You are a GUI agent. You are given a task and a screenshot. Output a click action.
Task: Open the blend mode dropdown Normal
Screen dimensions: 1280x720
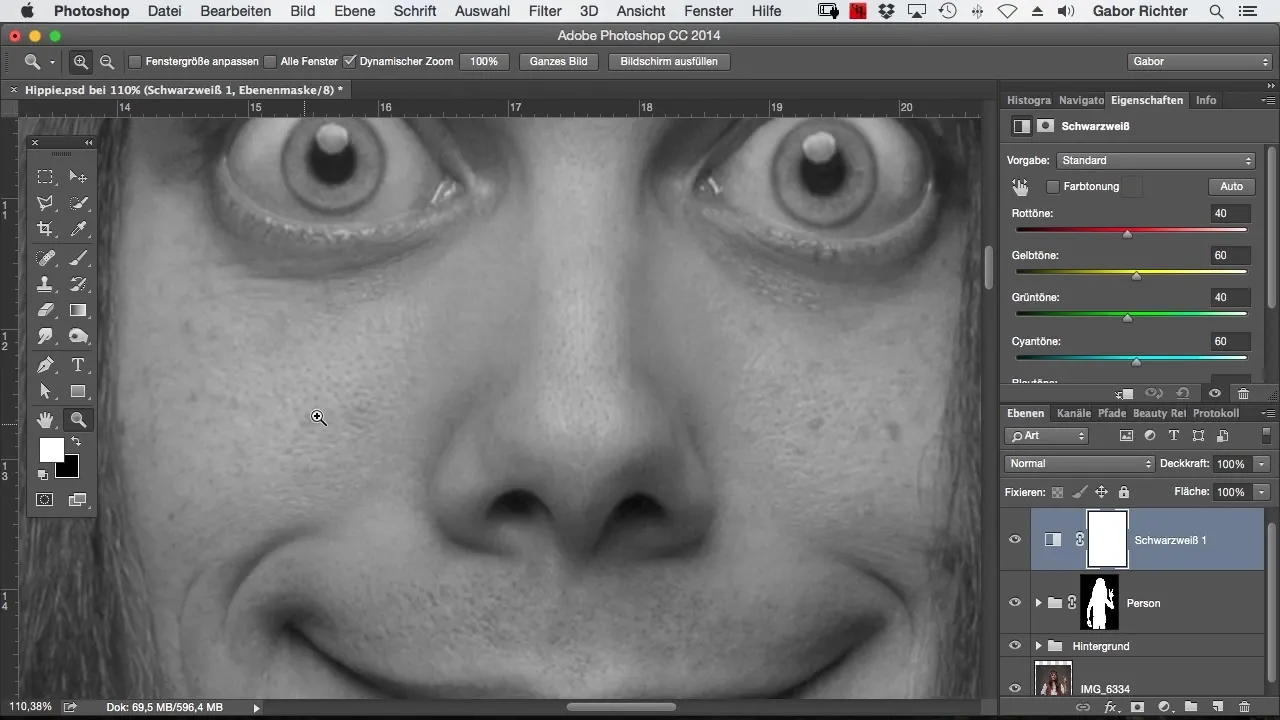click(x=1079, y=464)
